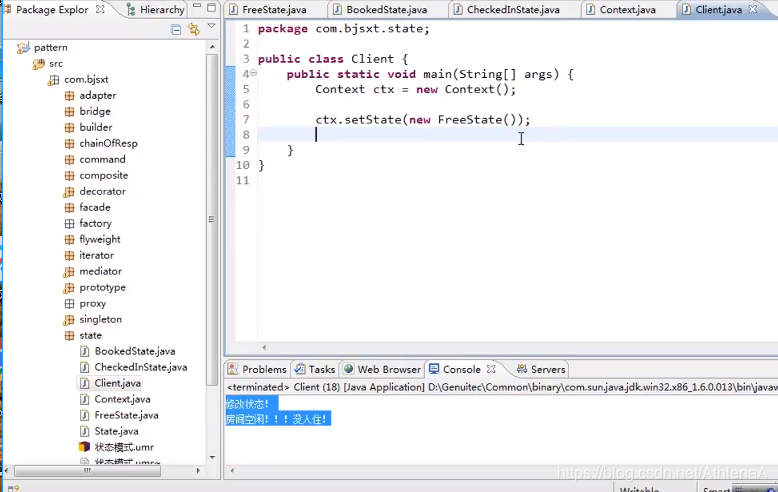Open the Context.java editor tab
The image size is (778, 492).
pos(627,9)
